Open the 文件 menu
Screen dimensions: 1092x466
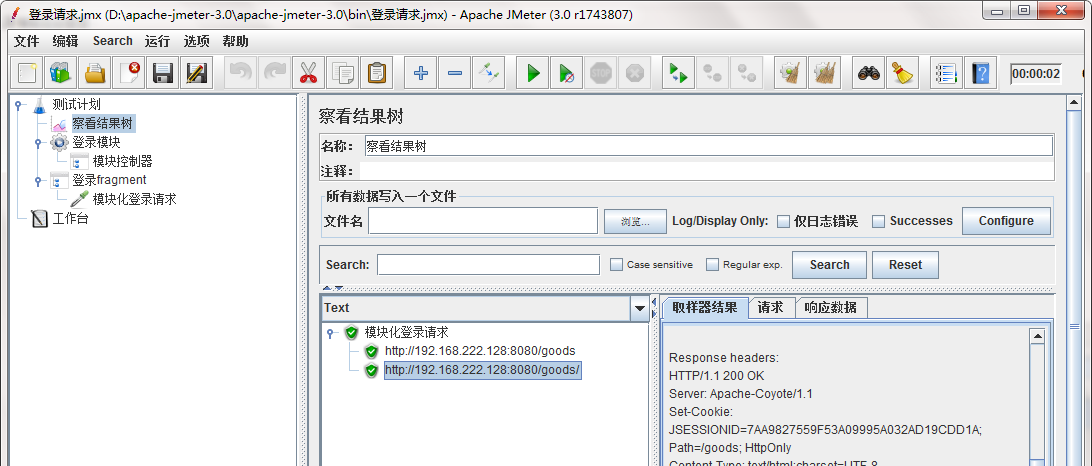tap(26, 41)
